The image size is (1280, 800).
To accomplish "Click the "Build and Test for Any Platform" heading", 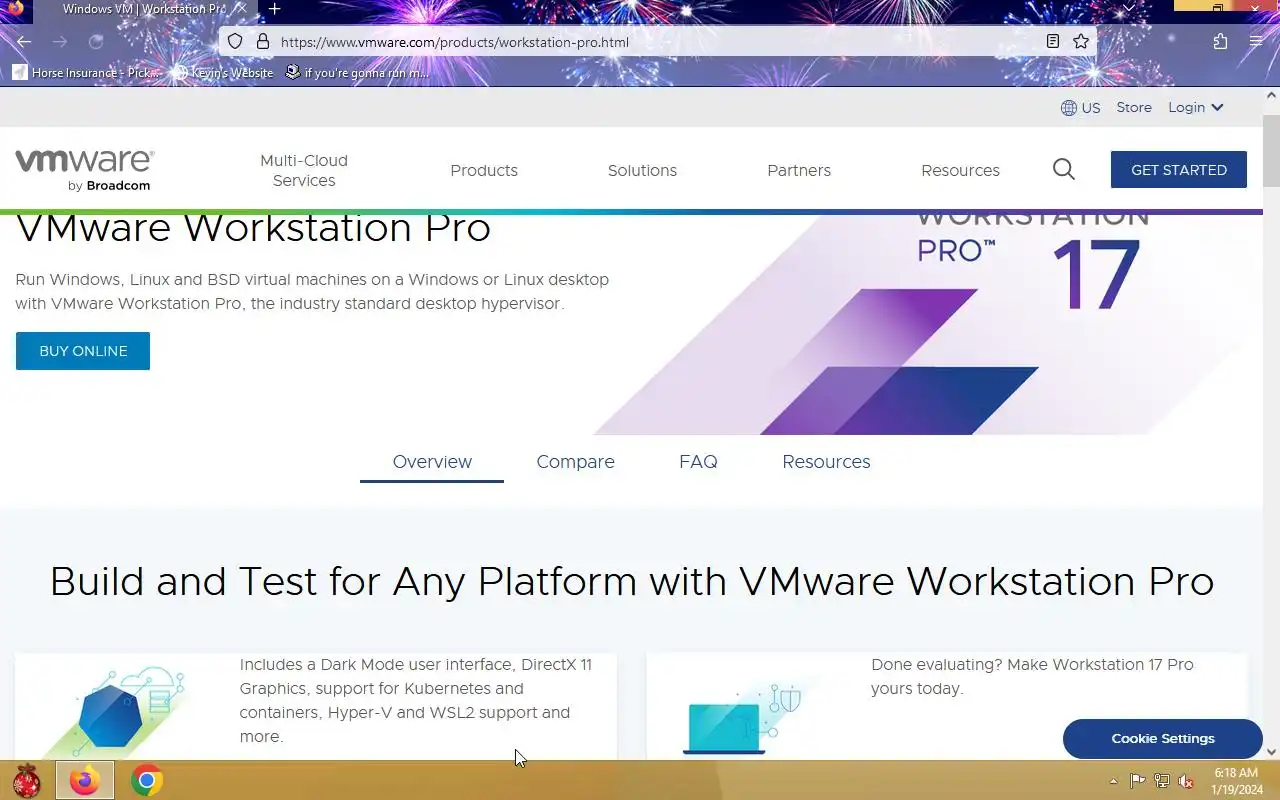I will [x=632, y=582].
